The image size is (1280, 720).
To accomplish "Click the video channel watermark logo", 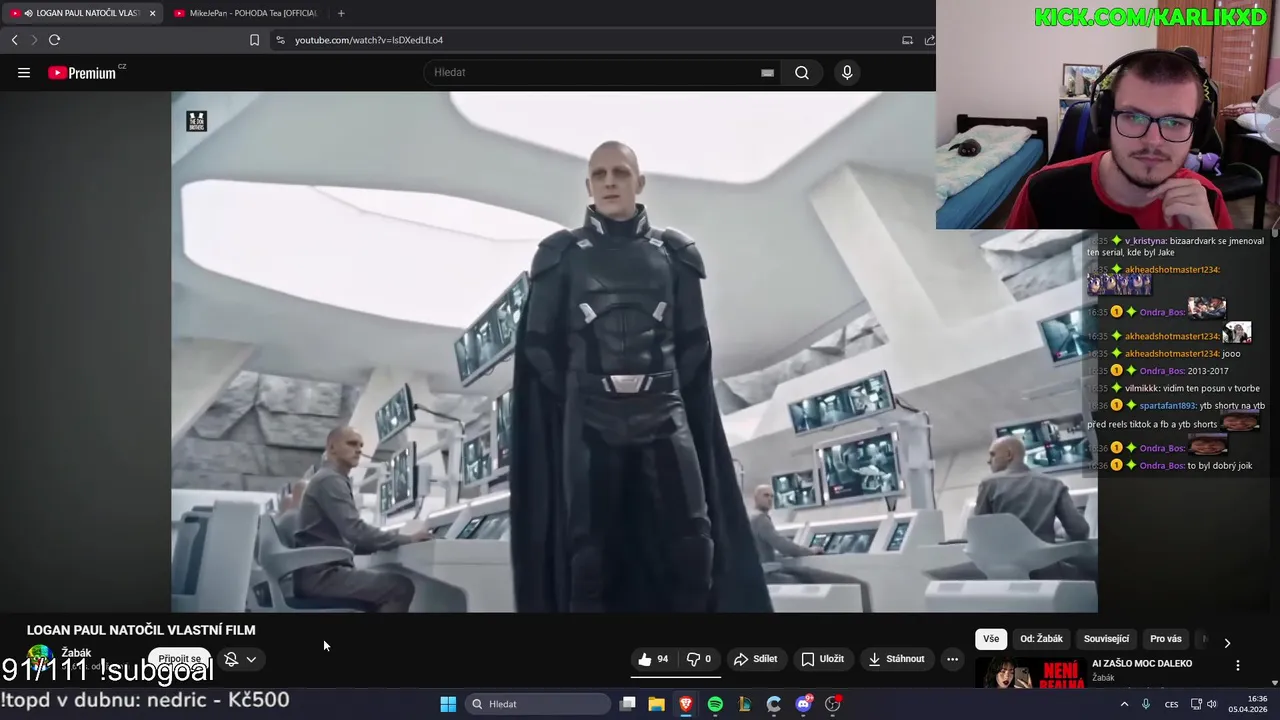I will click(x=197, y=121).
